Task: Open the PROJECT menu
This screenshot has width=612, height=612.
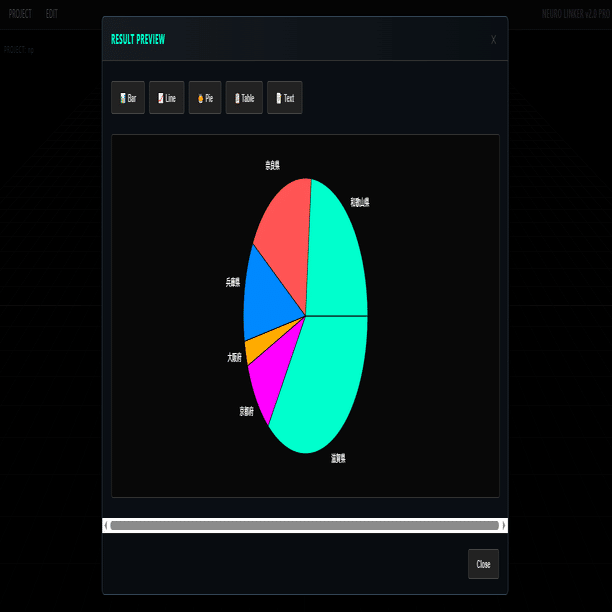Action: (20, 14)
